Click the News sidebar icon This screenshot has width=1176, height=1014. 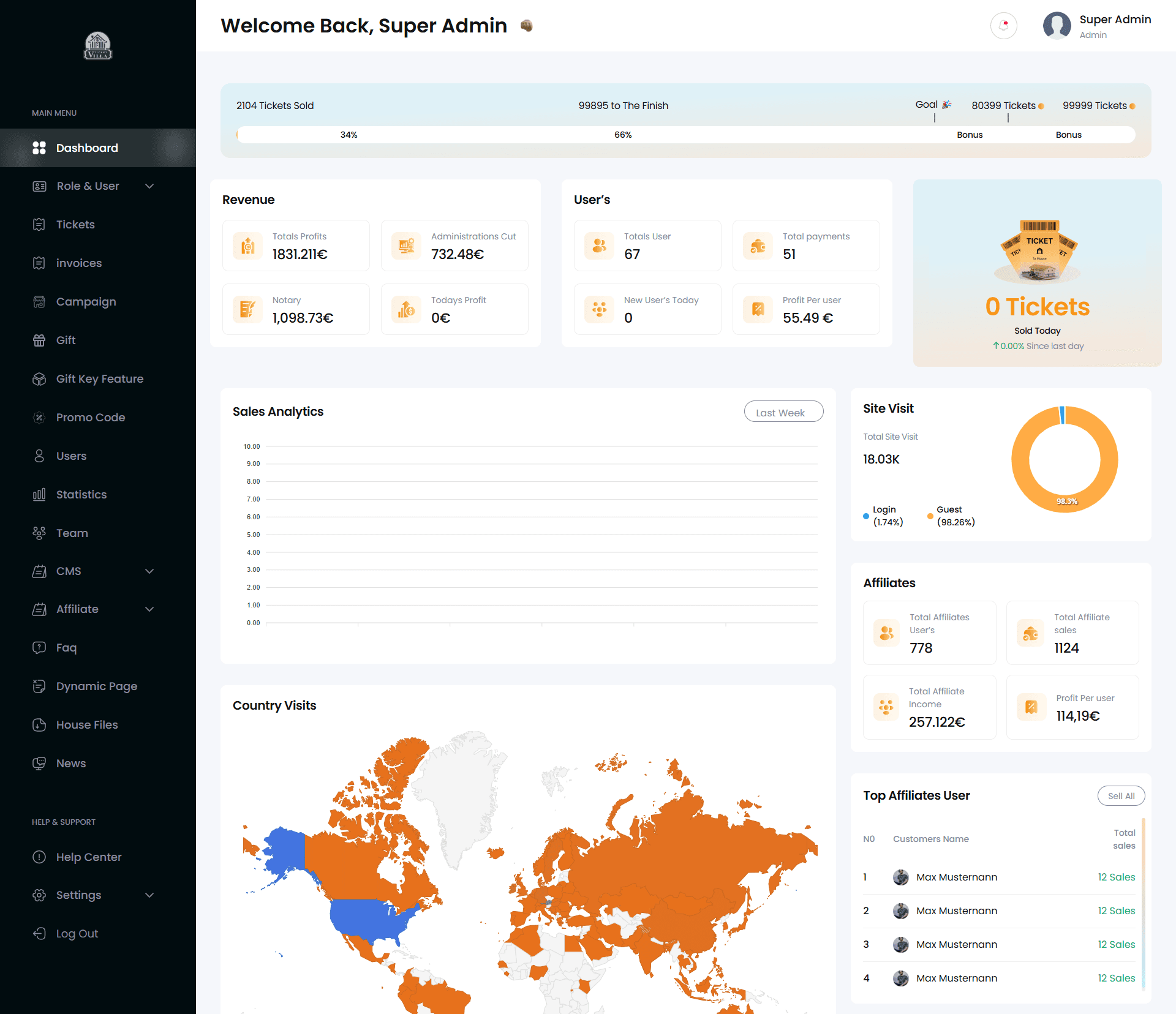[x=39, y=764]
